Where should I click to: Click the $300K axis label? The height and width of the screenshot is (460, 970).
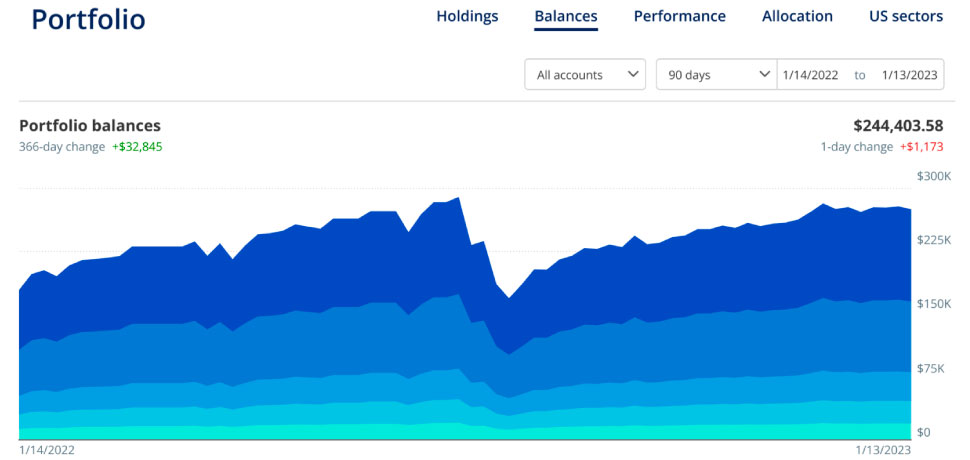click(x=932, y=176)
